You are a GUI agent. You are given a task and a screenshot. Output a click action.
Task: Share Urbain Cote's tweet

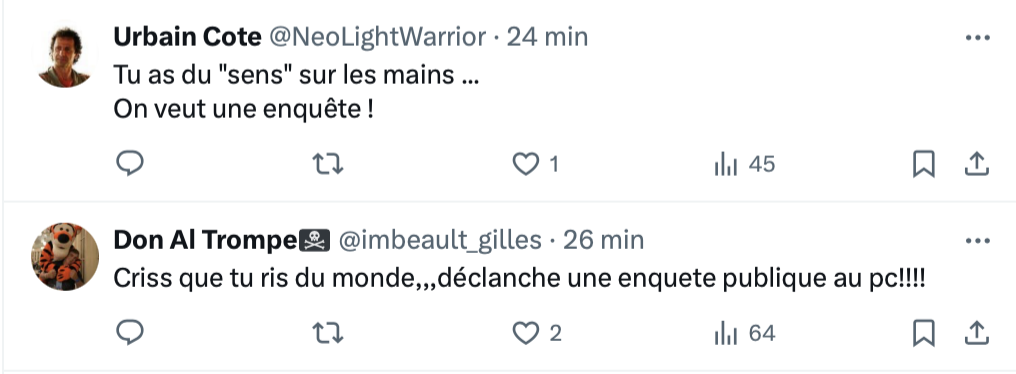tap(976, 164)
